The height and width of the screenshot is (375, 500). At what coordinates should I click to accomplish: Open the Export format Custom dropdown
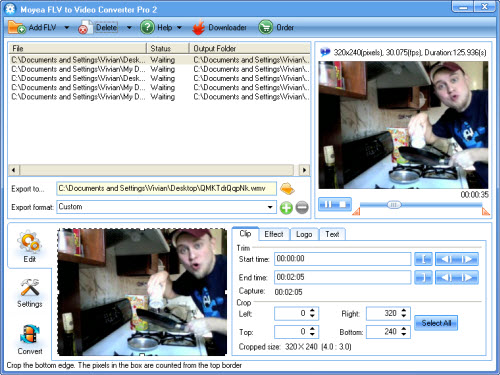point(270,207)
